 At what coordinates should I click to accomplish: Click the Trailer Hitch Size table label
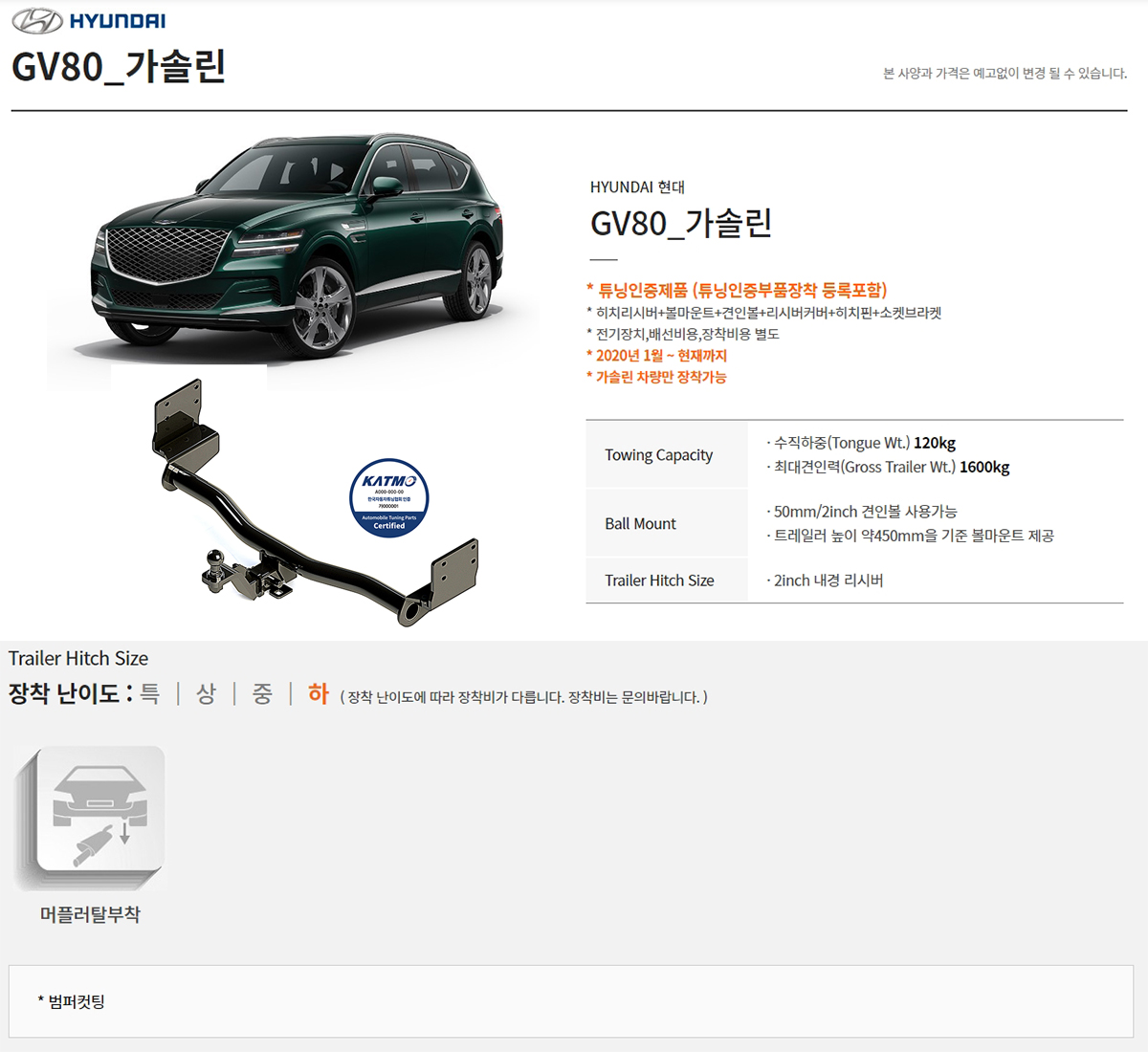[x=659, y=581]
